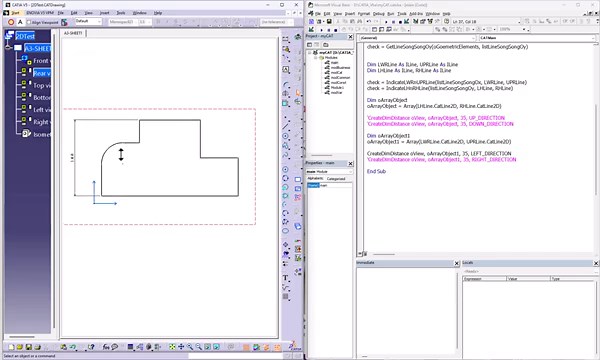The image size is (600, 360).
Task: Click the Run macro play icon in Visual Basic
Action: tap(386, 22)
